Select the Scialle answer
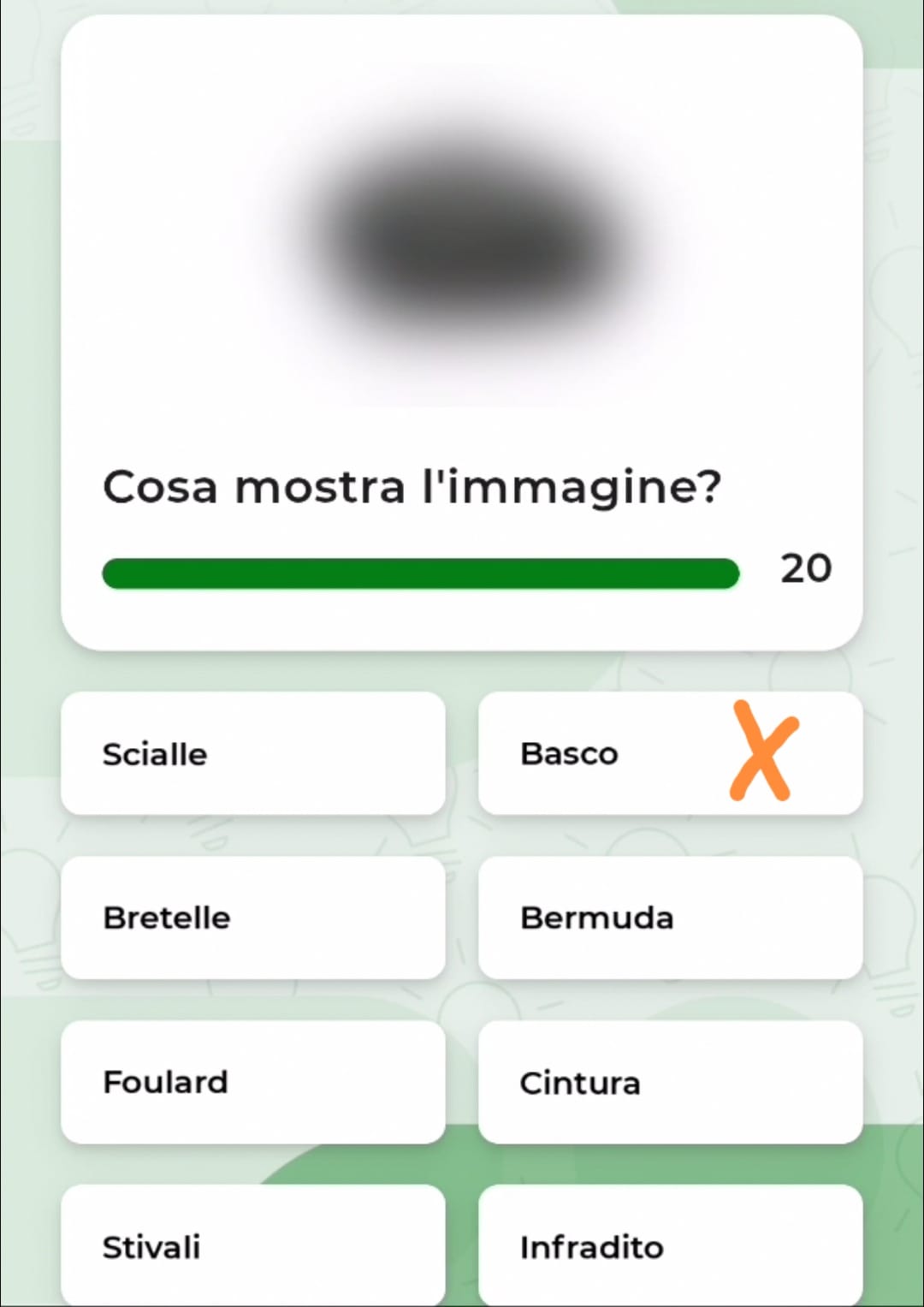Viewport: 924px width, 1307px height. (x=252, y=753)
